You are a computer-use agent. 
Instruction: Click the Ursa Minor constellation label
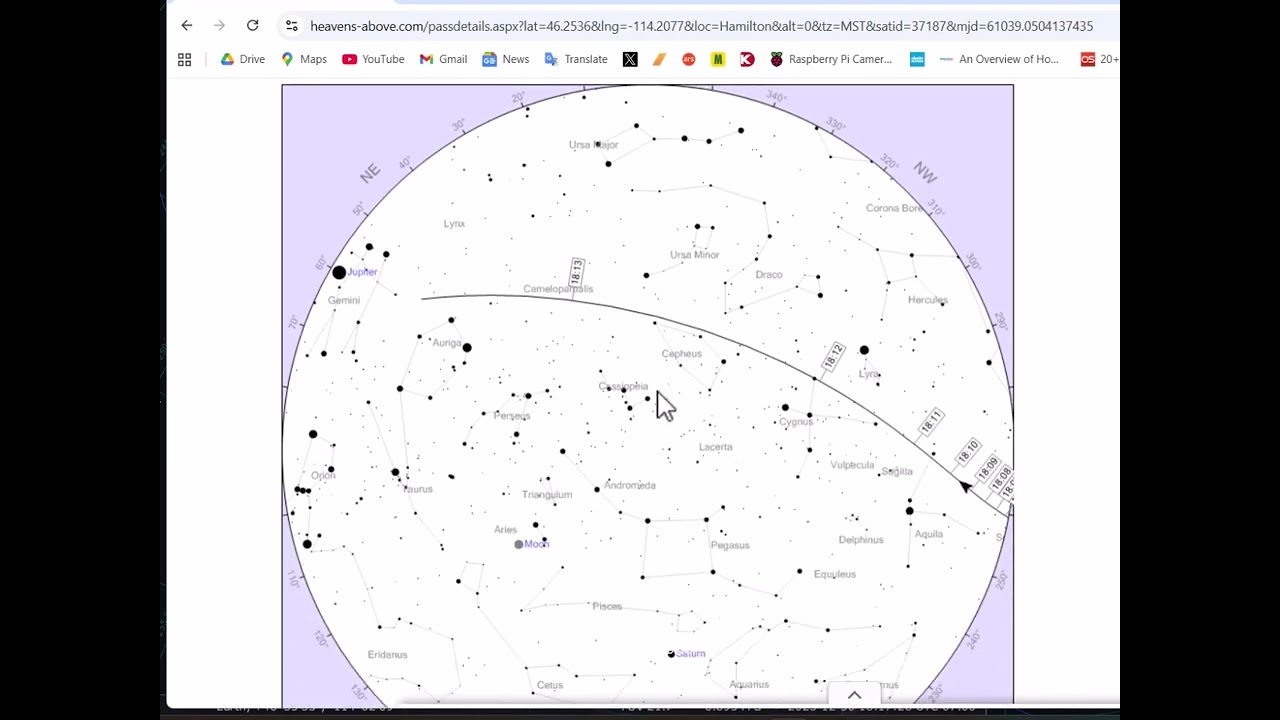click(695, 255)
